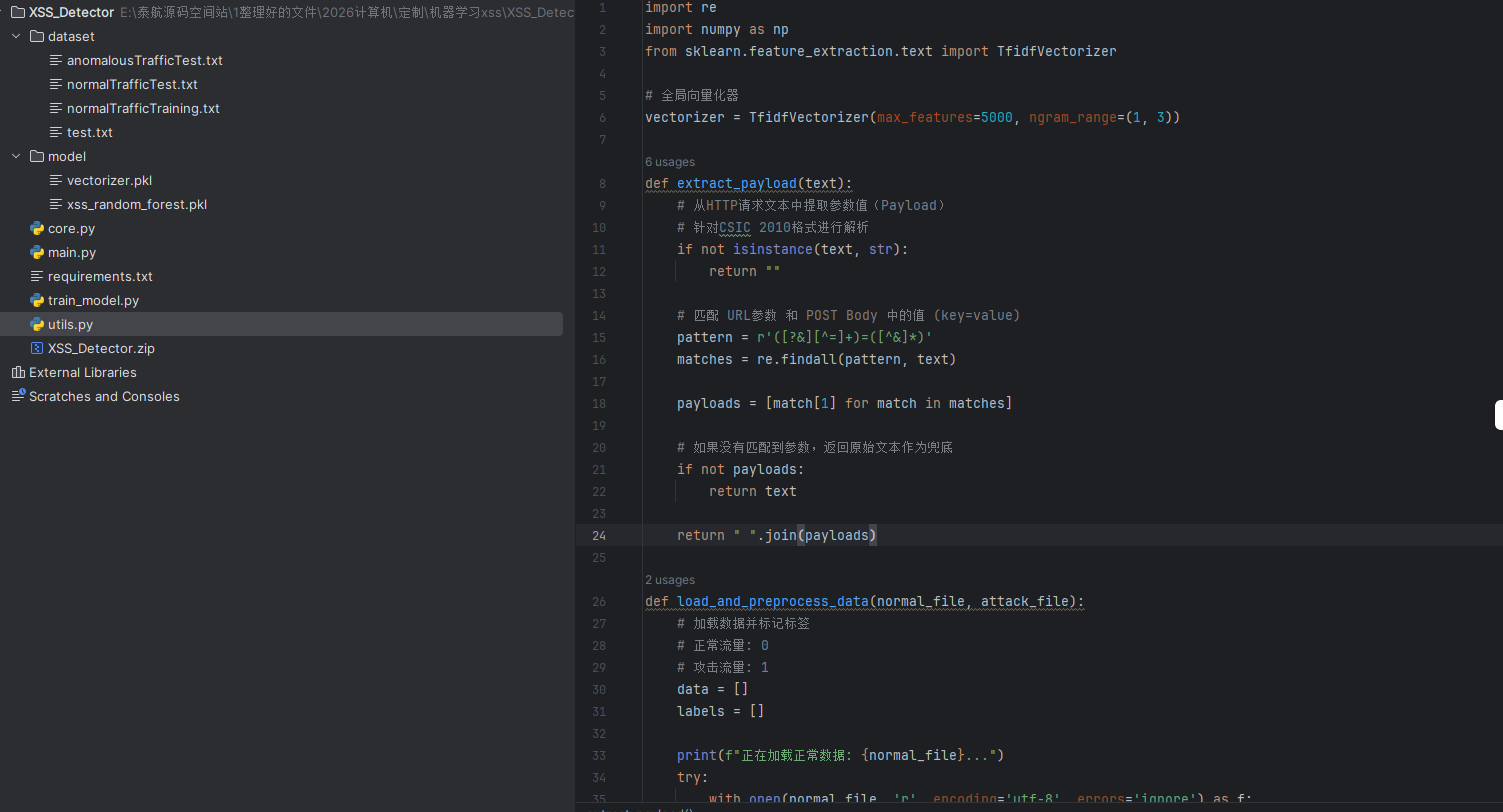
Task: Select anomalousTrafficTest.txt in the tree
Action: pyautogui.click(x=144, y=60)
